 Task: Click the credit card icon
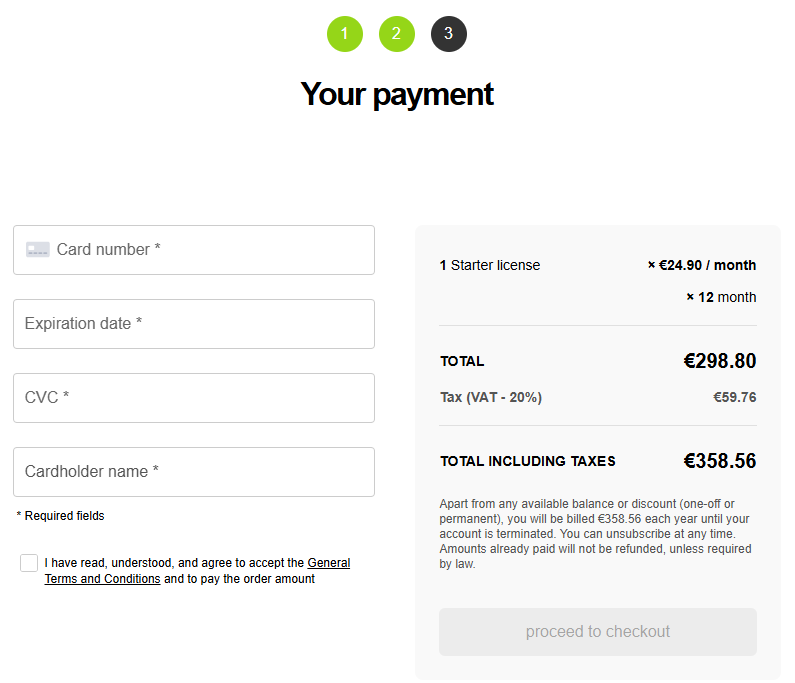(x=38, y=250)
